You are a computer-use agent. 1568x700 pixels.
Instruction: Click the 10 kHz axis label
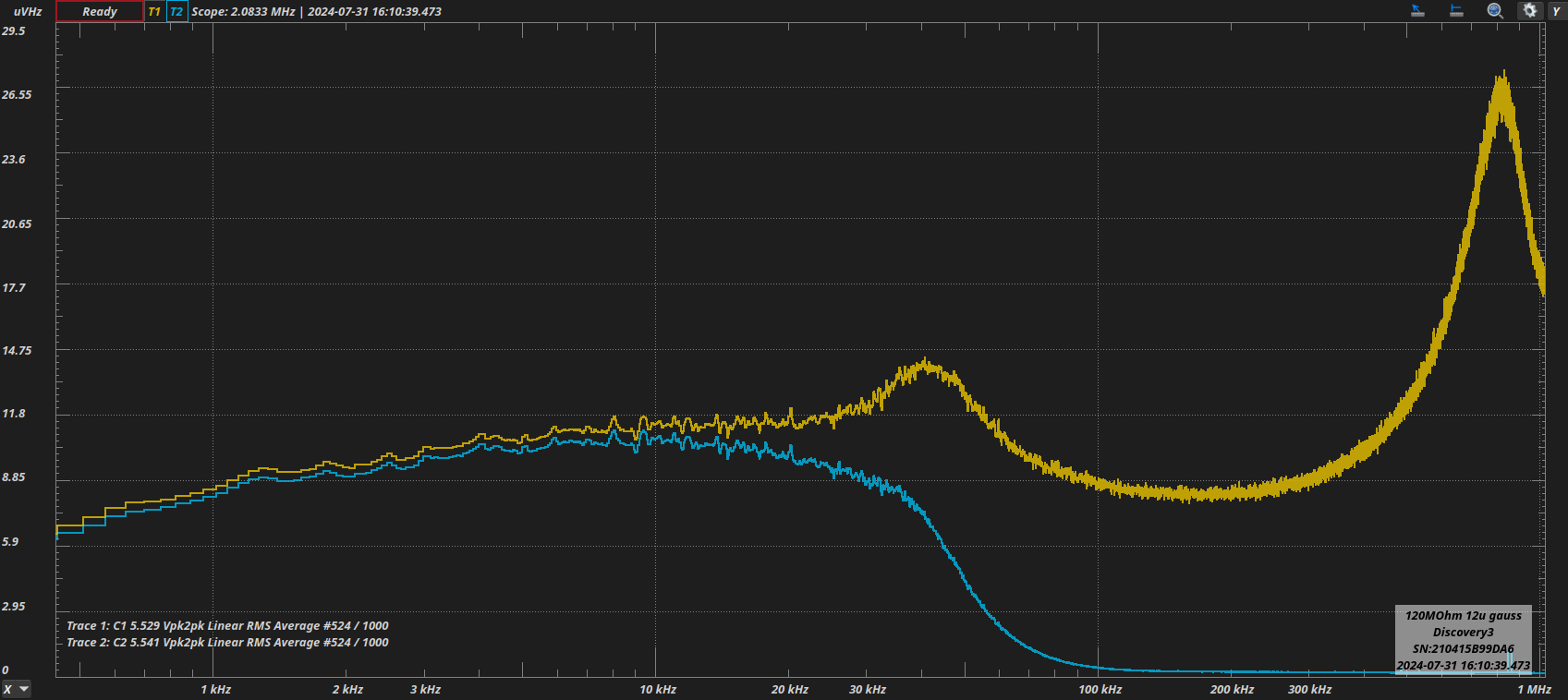[x=658, y=689]
